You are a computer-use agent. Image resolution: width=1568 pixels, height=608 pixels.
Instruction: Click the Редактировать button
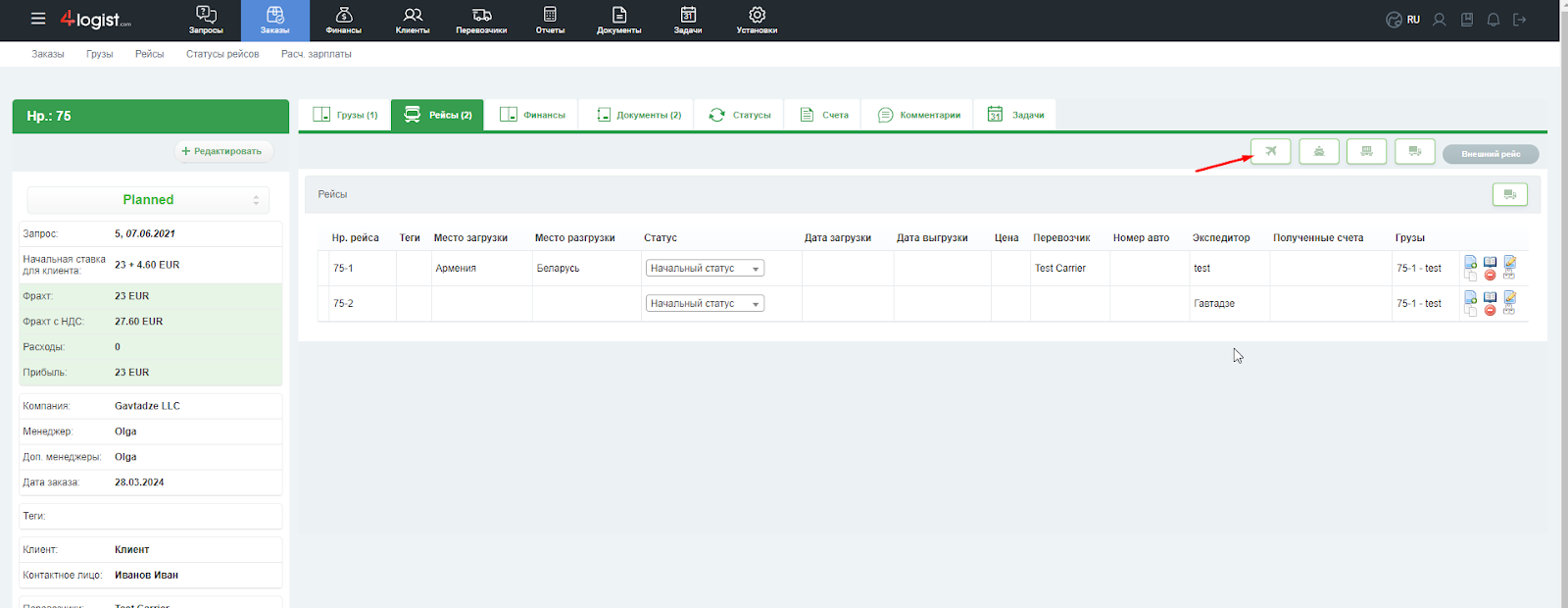[x=222, y=151]
